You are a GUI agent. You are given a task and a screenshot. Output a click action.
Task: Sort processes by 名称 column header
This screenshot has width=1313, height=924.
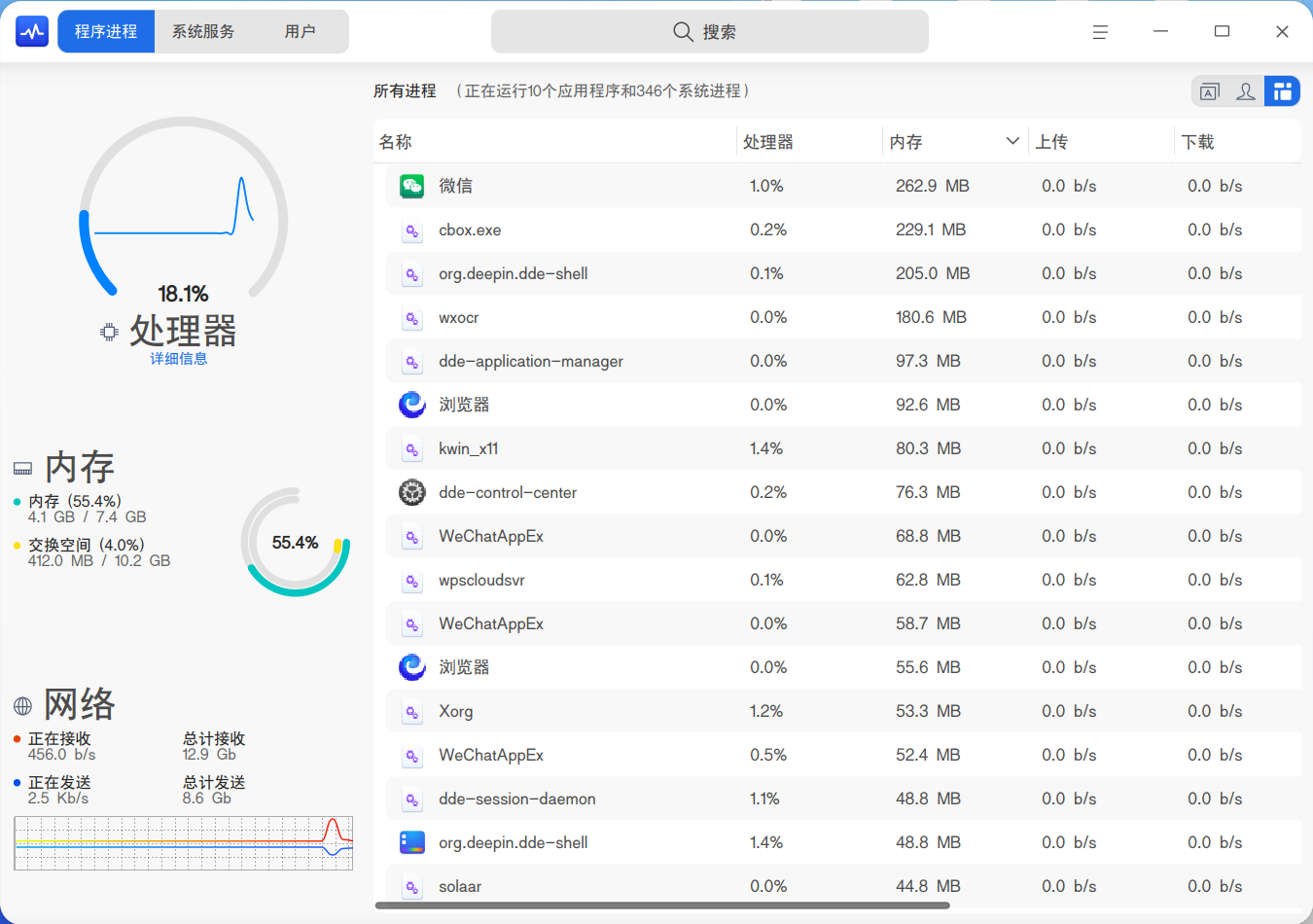[x=554, y=142]
